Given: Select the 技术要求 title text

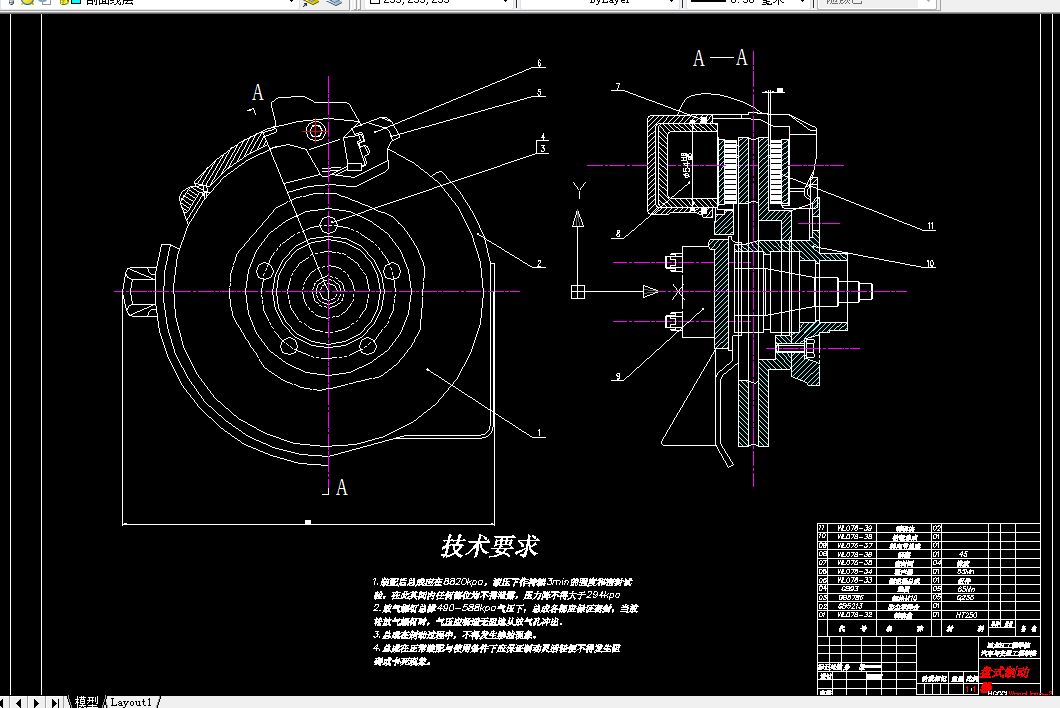Looking at the screenshot, I should pos(487,546).
